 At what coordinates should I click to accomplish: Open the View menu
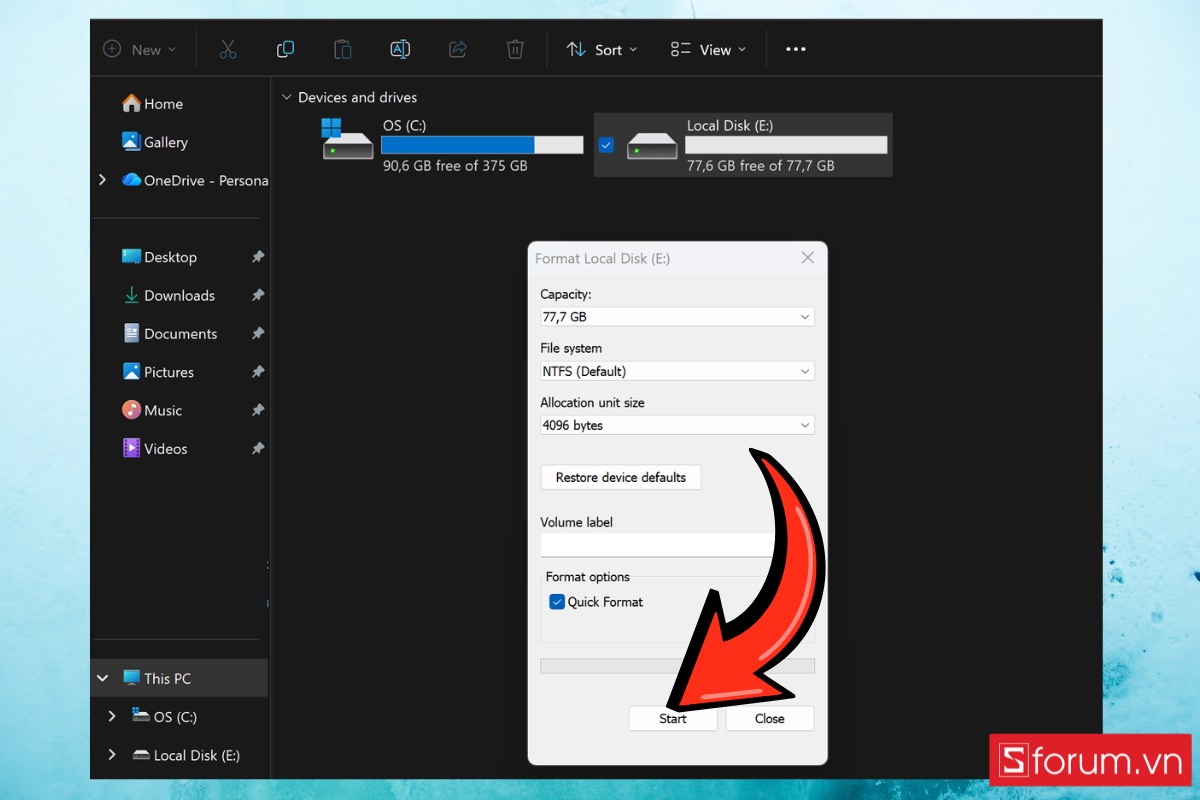(x=708, y=48)
